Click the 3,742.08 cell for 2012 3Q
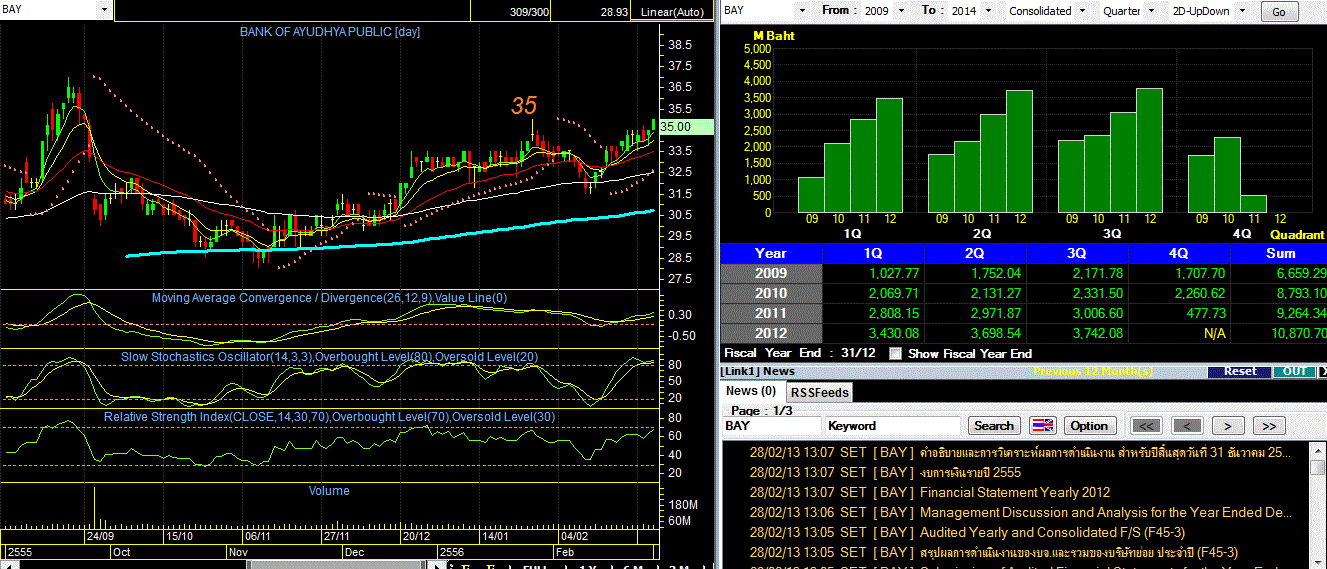 (x=1078, y=333)
